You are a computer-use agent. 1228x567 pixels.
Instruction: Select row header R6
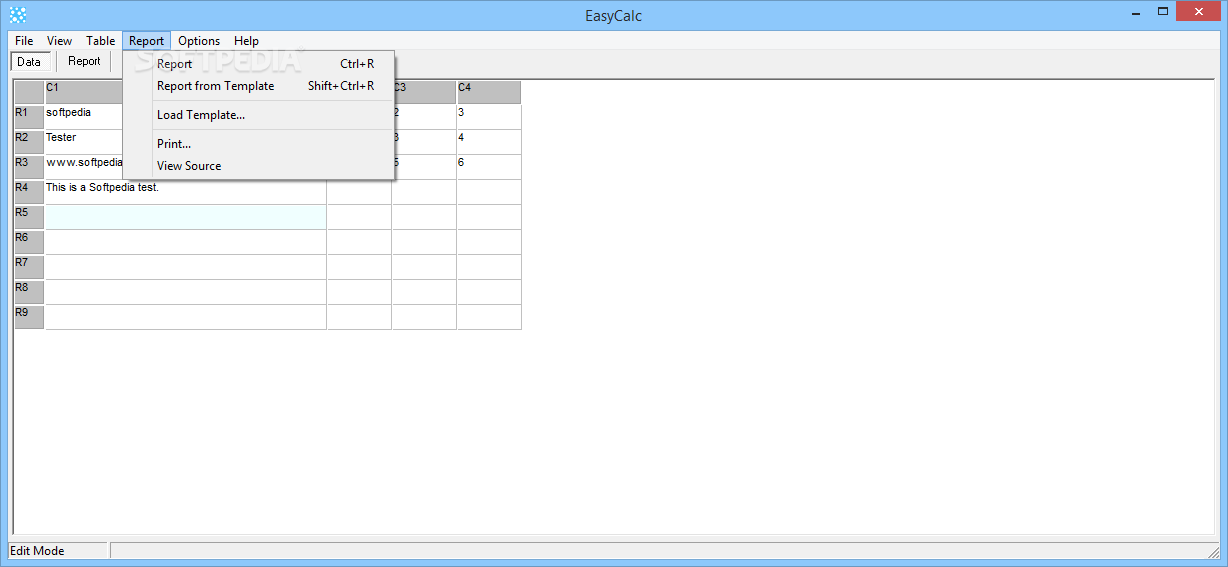[x=29, y=242]
